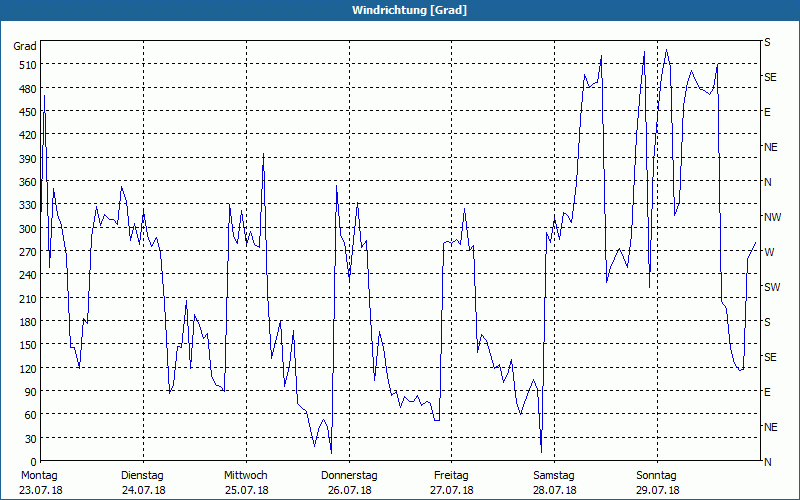
Task: Select the 'NE' compass label between E and N at 360
Action: (x=771, y=147)
